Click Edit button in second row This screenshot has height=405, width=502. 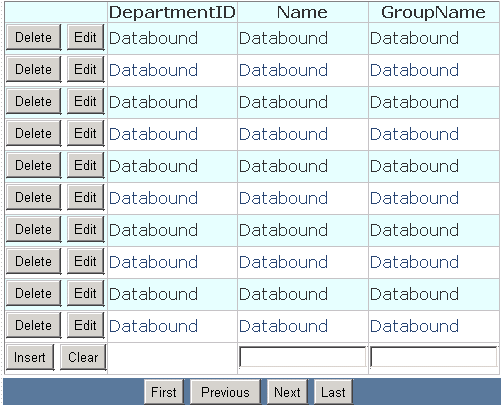click(86, 69)
